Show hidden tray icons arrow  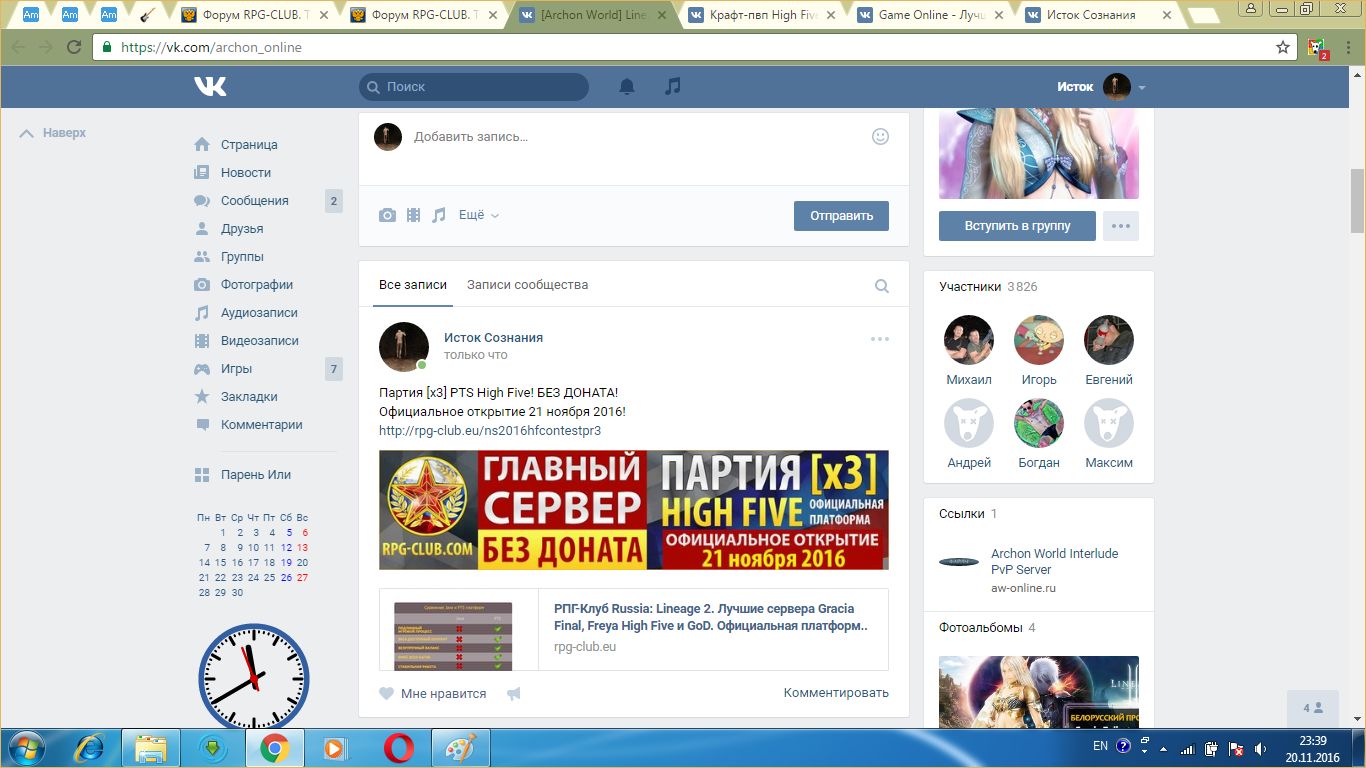point(1163,747)
